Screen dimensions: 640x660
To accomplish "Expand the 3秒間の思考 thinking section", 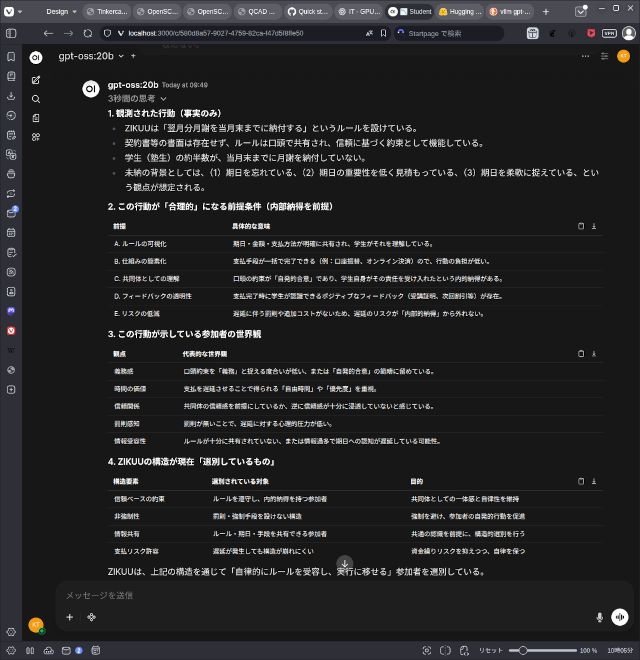I will tap(137, 99).
